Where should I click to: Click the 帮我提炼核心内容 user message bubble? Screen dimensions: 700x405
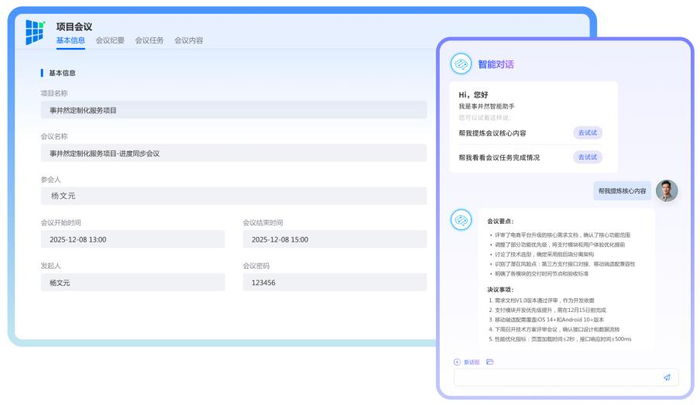[x=622, y=191]
